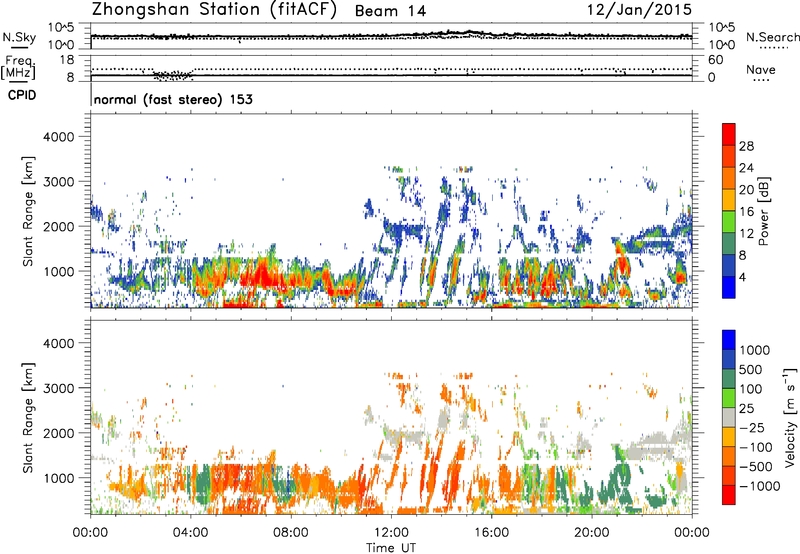Screen dimensions: 800x554
Task: Click the '4' Power colorbar tick
Action: pos(742,277)
